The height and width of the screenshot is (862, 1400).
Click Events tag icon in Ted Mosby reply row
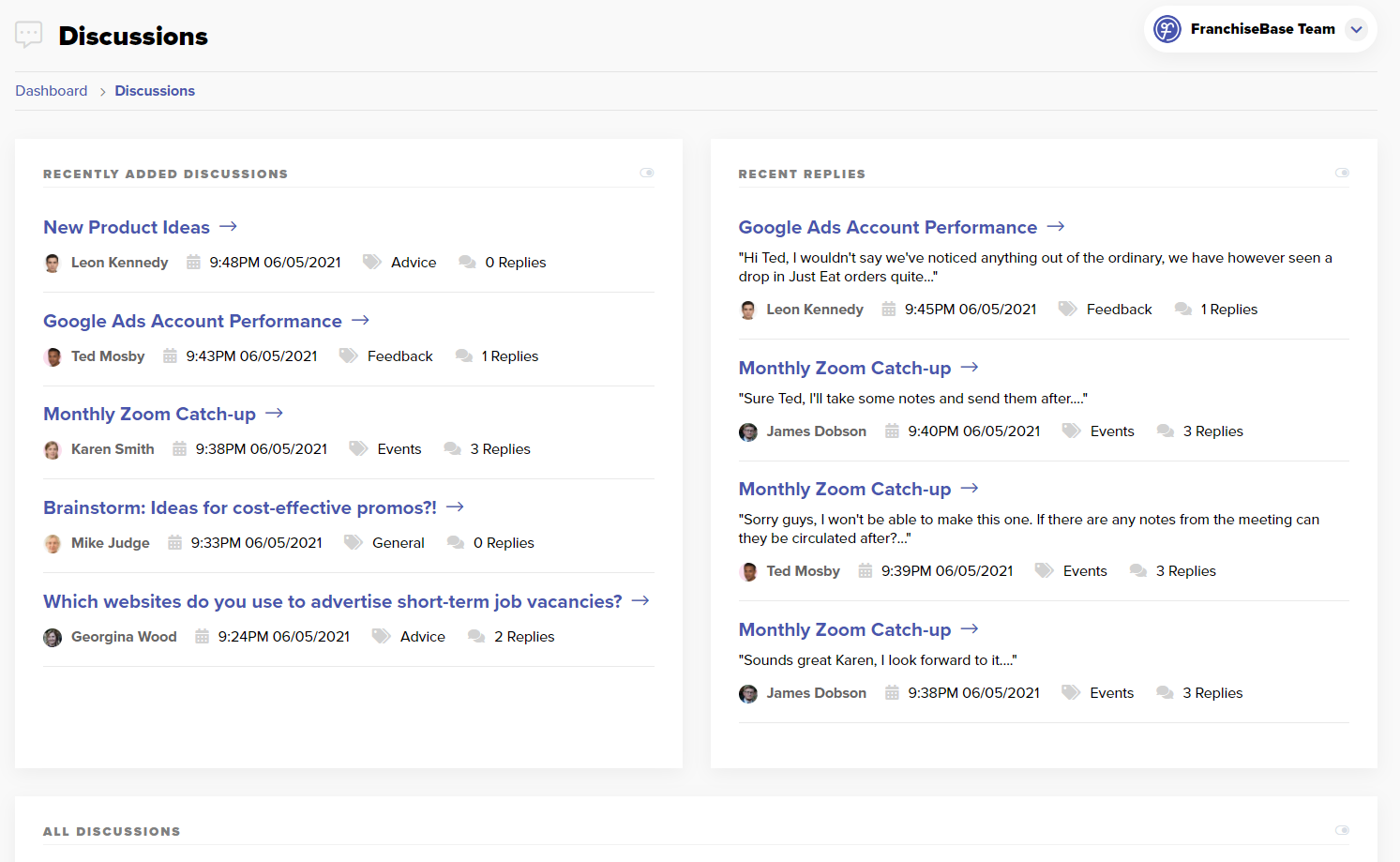1045,570
